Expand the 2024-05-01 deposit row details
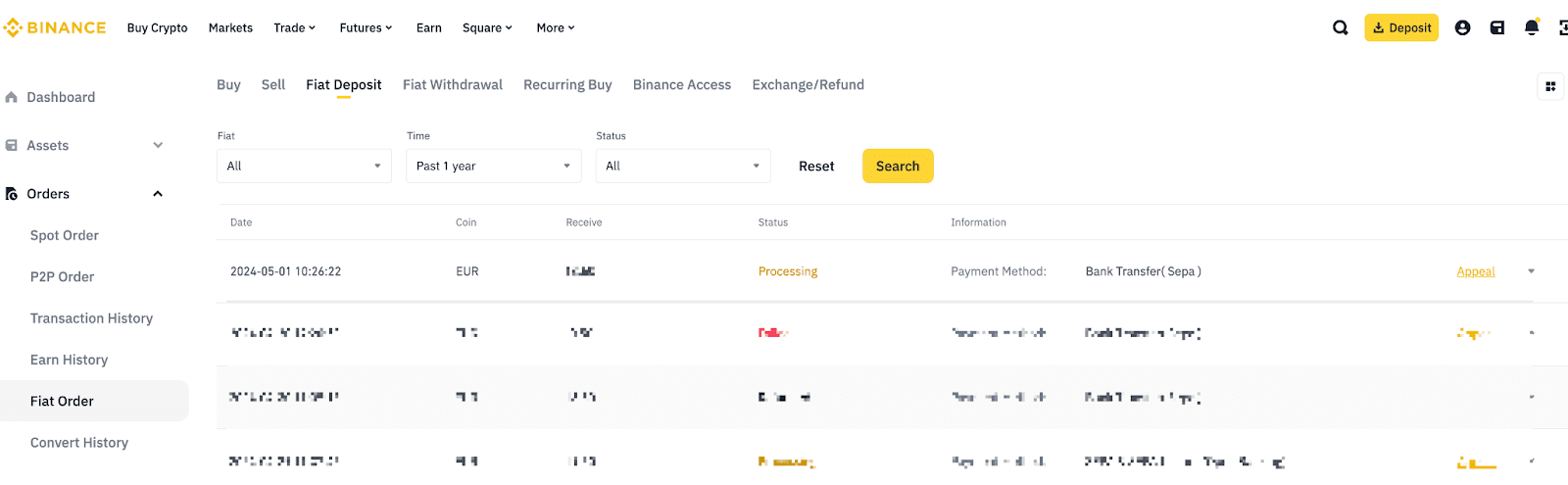 pyautogui.click(x=1531, y=271)
